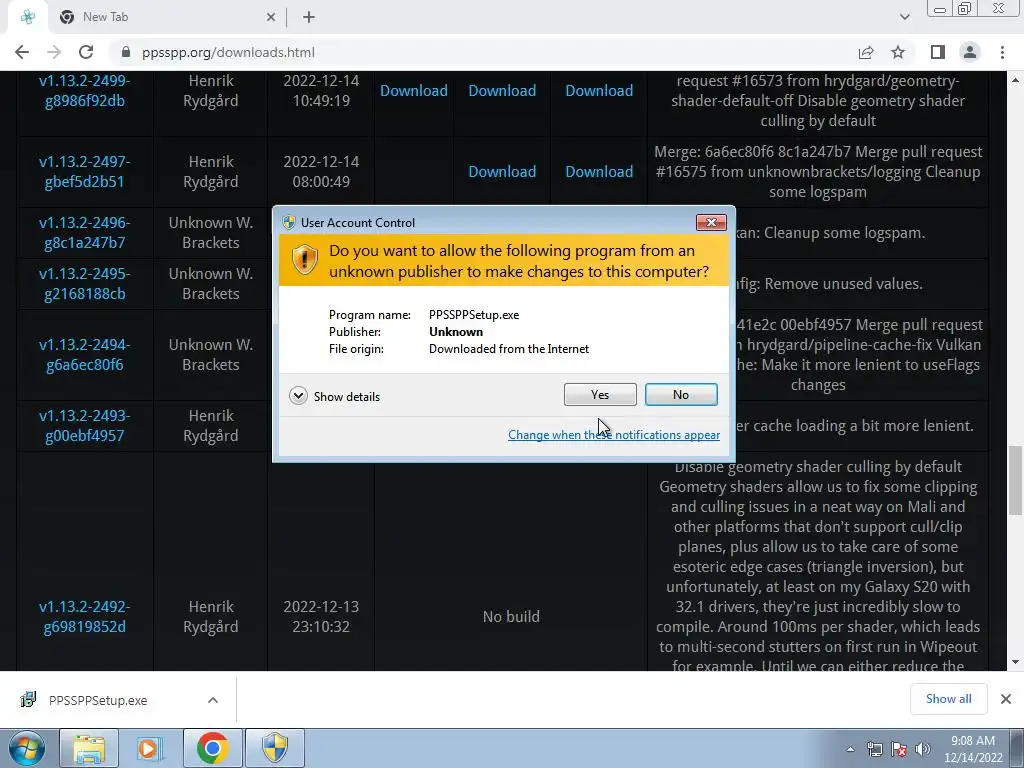Select the first pinned browser tab
The height and width of the screenshot is (768, 1024).
[27, 17]
